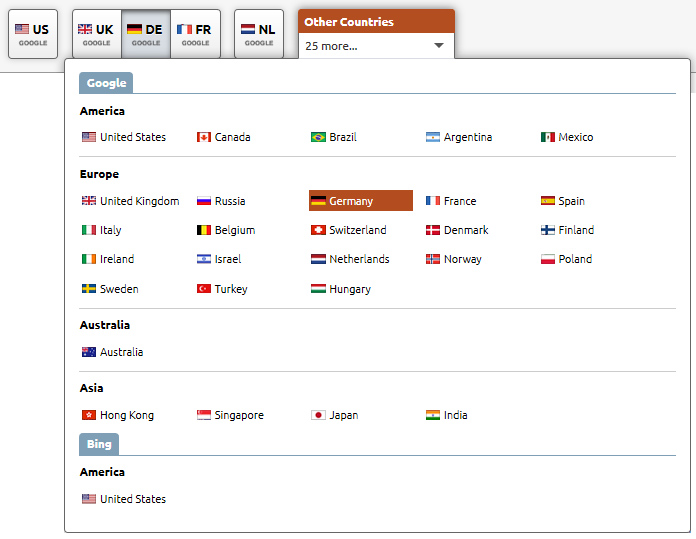
Task: Click the Japan flag icon
Action: pos(318,415)
